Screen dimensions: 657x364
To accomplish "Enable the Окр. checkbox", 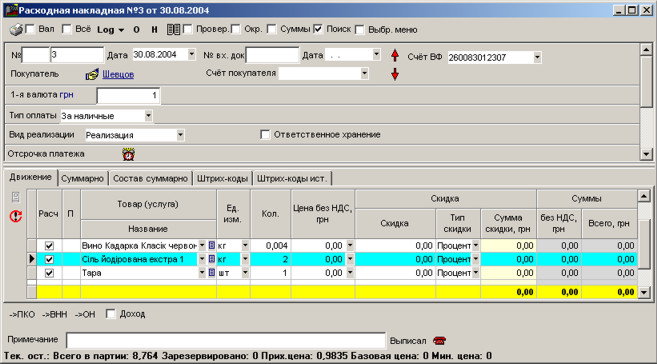I will point(235,29).
